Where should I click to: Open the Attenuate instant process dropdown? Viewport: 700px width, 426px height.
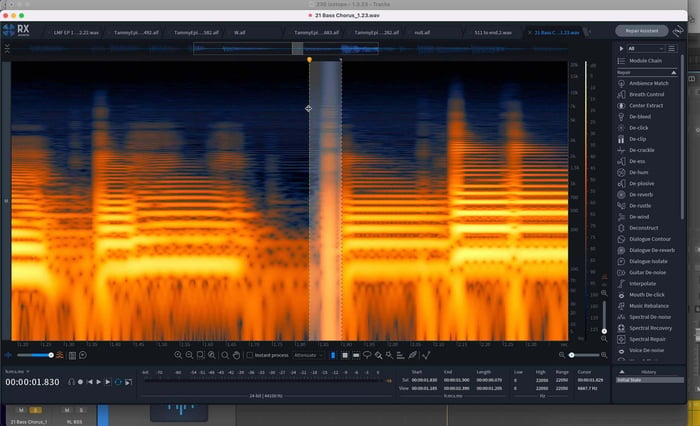(x=308, y=355)
